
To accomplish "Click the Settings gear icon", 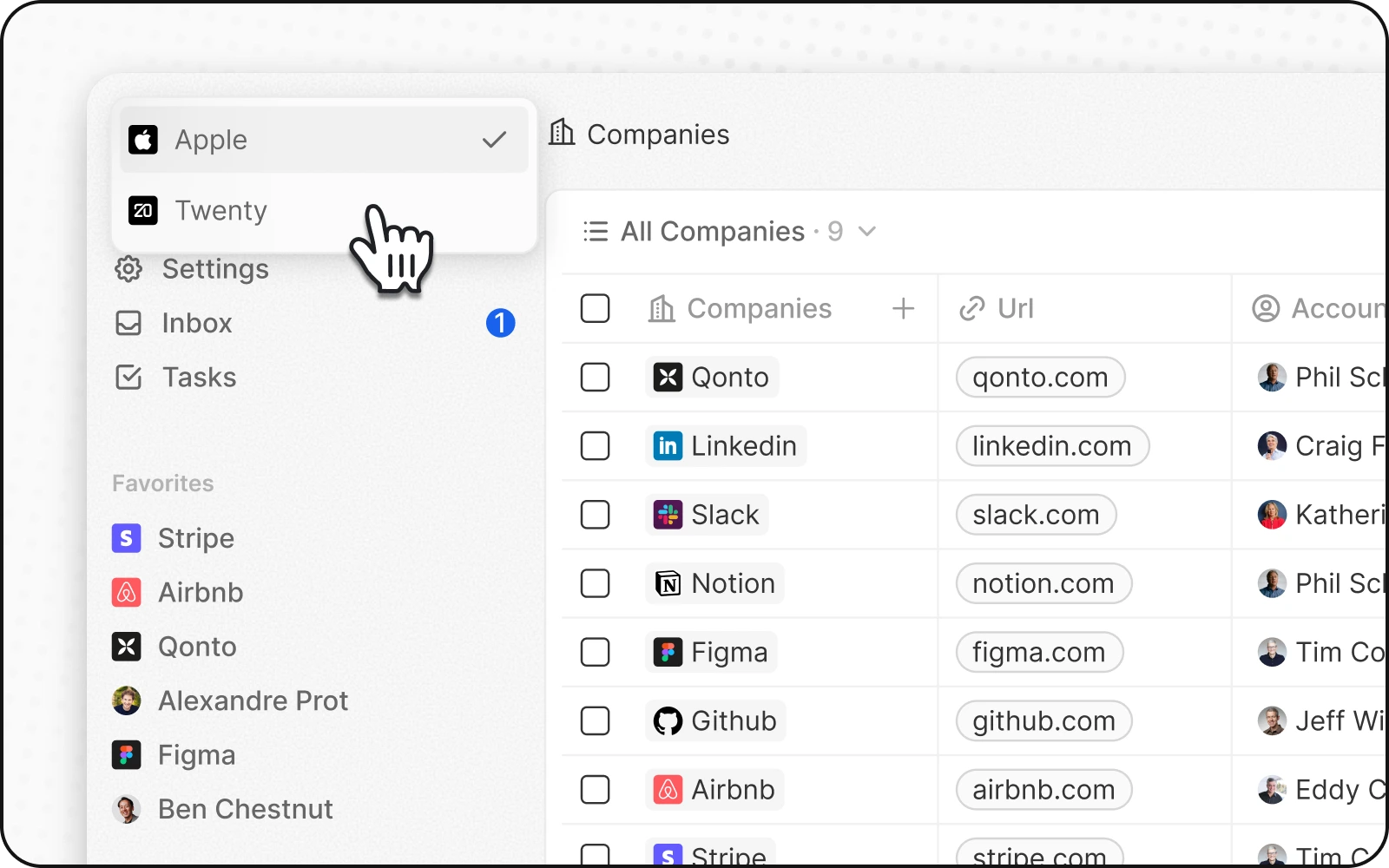I will tap(128, 269).
